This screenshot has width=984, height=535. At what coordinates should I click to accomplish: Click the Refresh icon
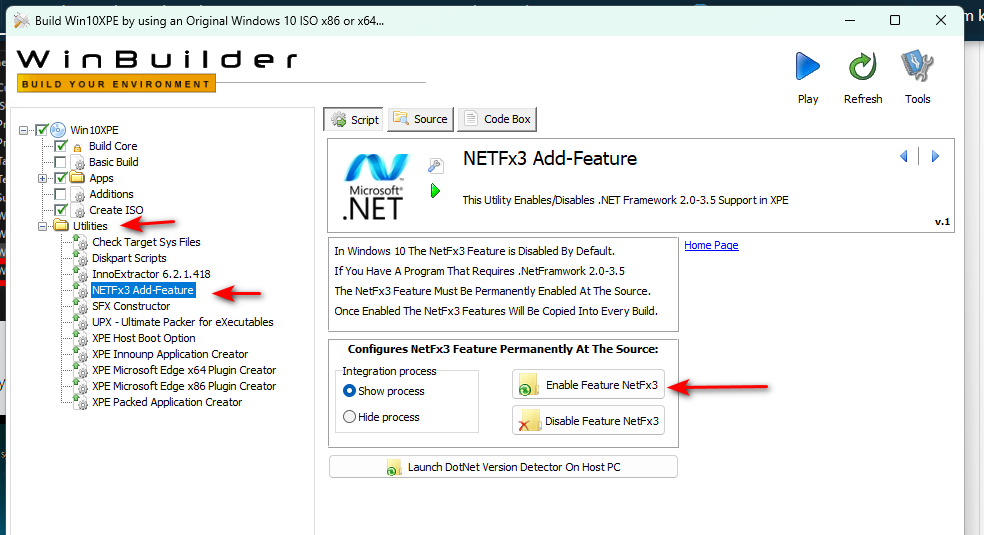tap(862, 66)
